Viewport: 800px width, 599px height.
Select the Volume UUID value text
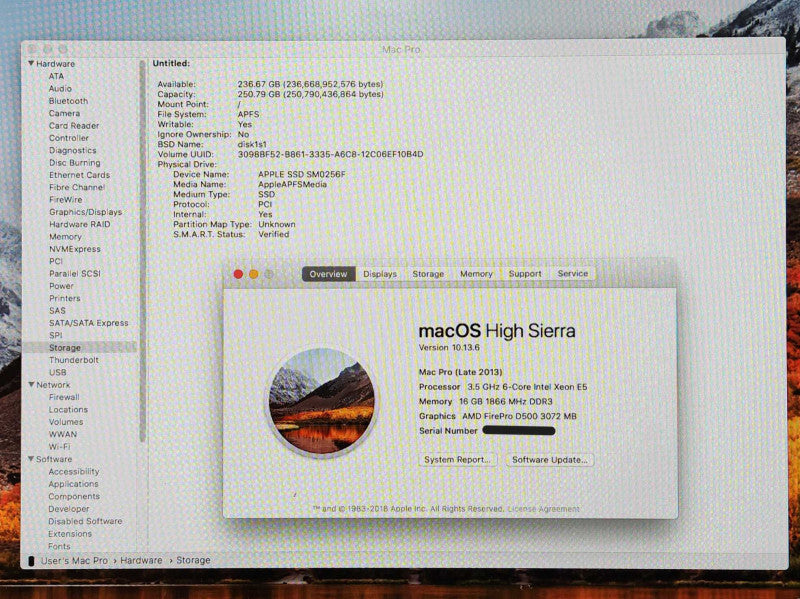[x=330, y=154]
